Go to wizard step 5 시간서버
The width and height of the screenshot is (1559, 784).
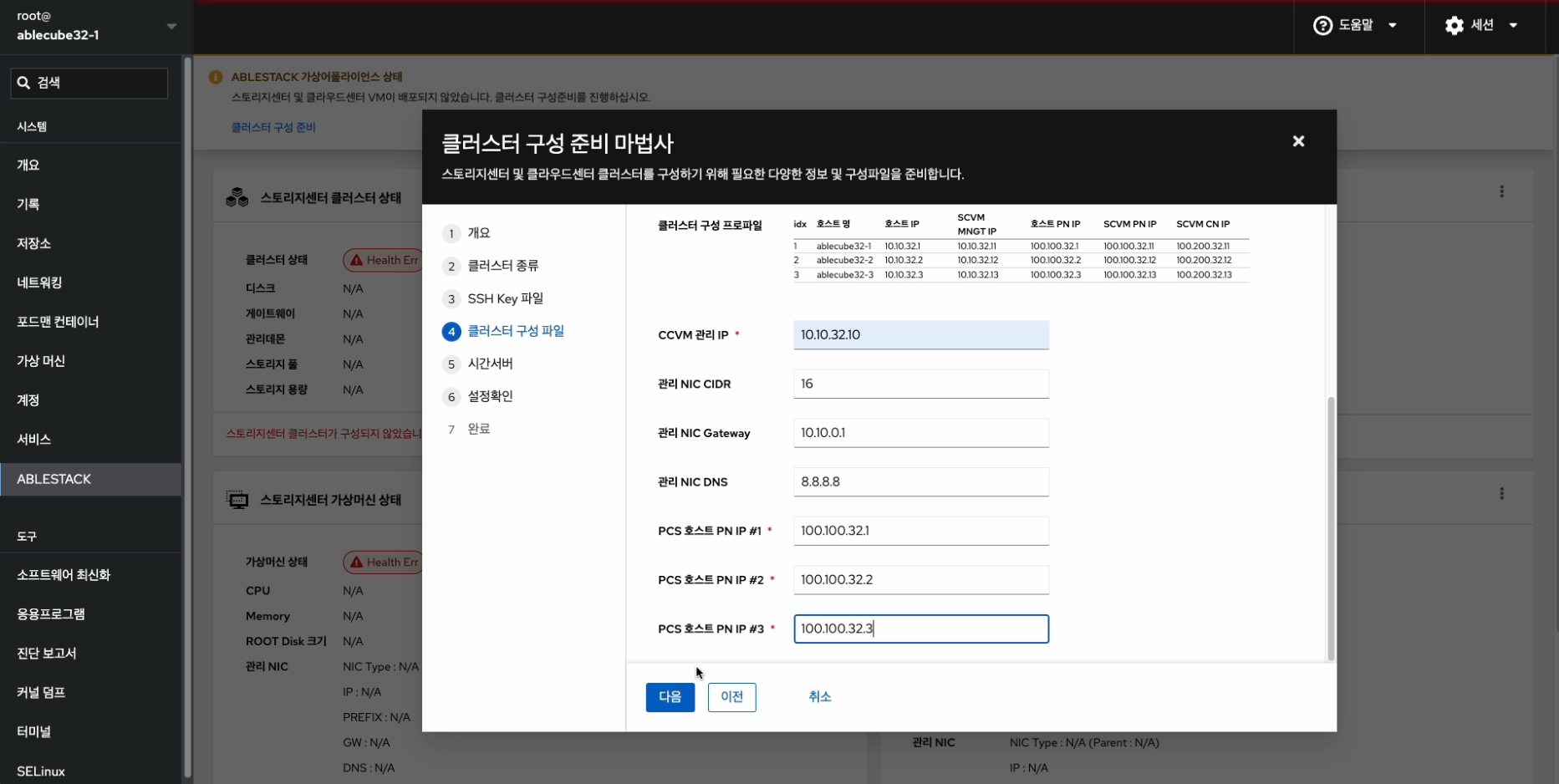(x=490, y=364)
